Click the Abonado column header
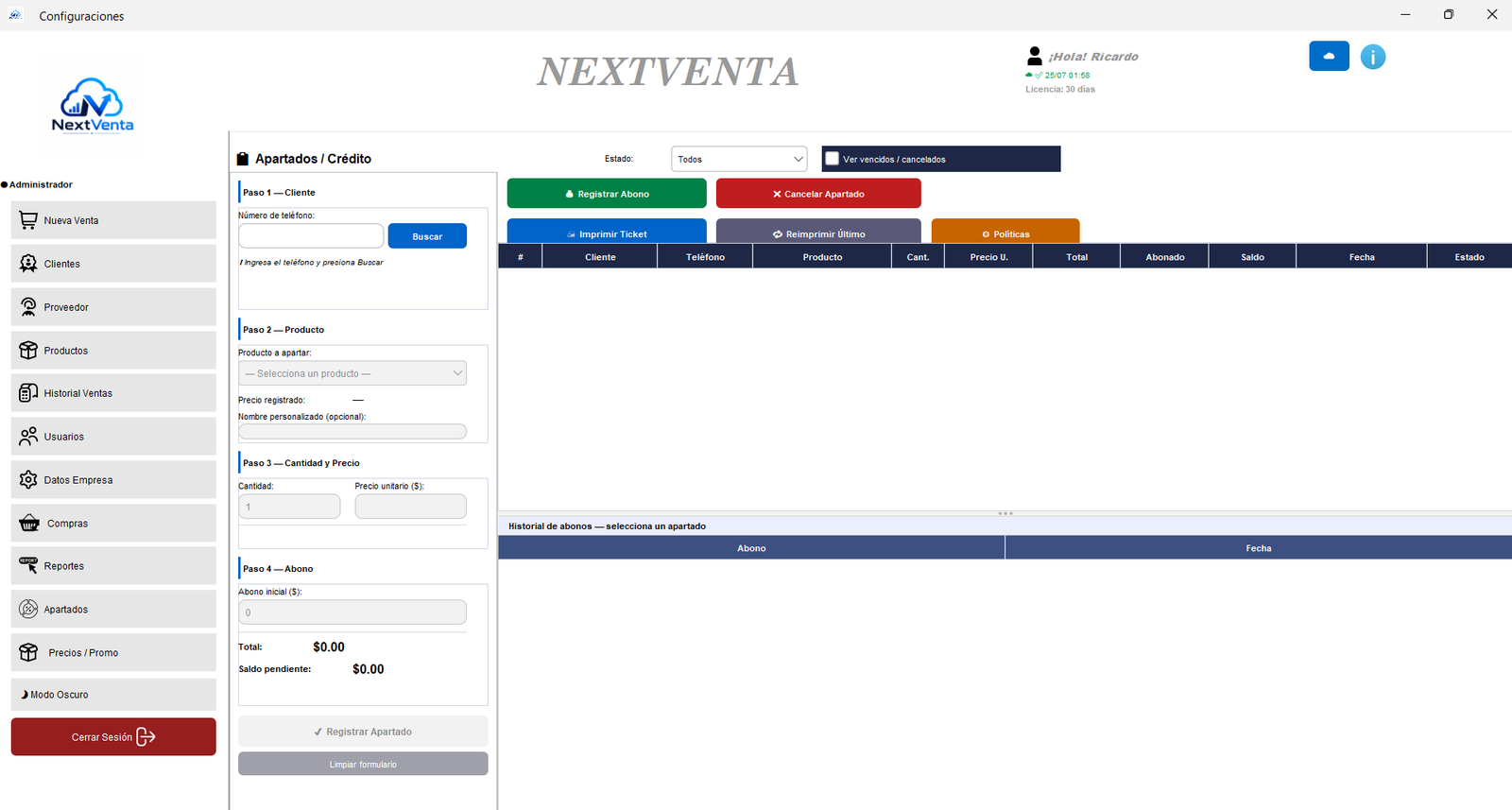 click(1165, 257)
